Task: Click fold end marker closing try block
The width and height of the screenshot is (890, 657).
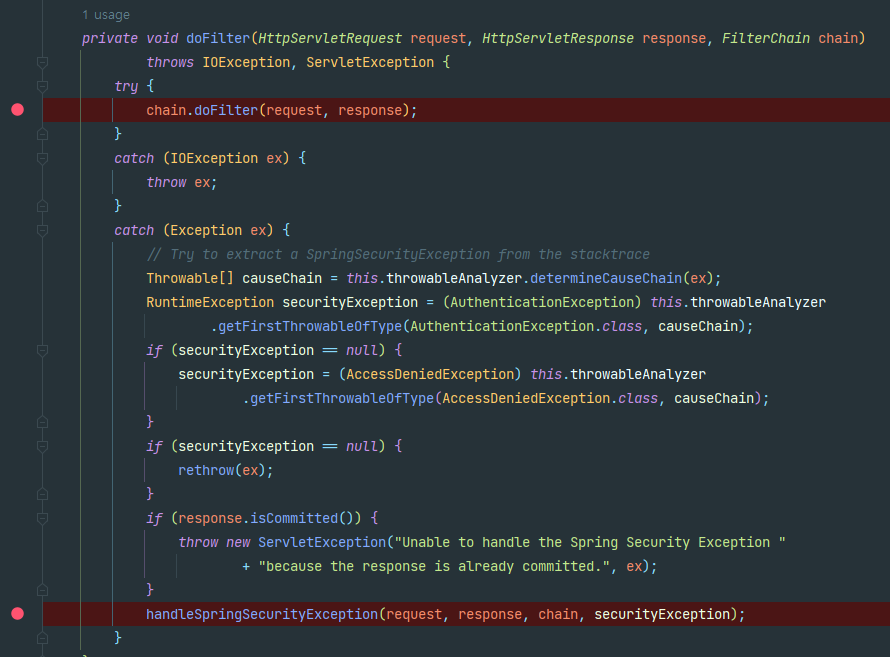Action: pyautogui.click(x=42, y=134)
